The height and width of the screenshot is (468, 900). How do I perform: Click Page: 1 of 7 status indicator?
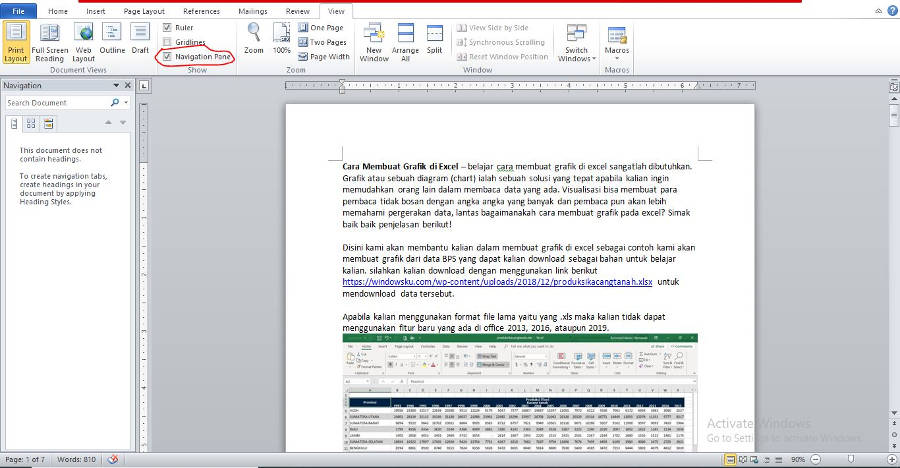click(x=24, y=459)
